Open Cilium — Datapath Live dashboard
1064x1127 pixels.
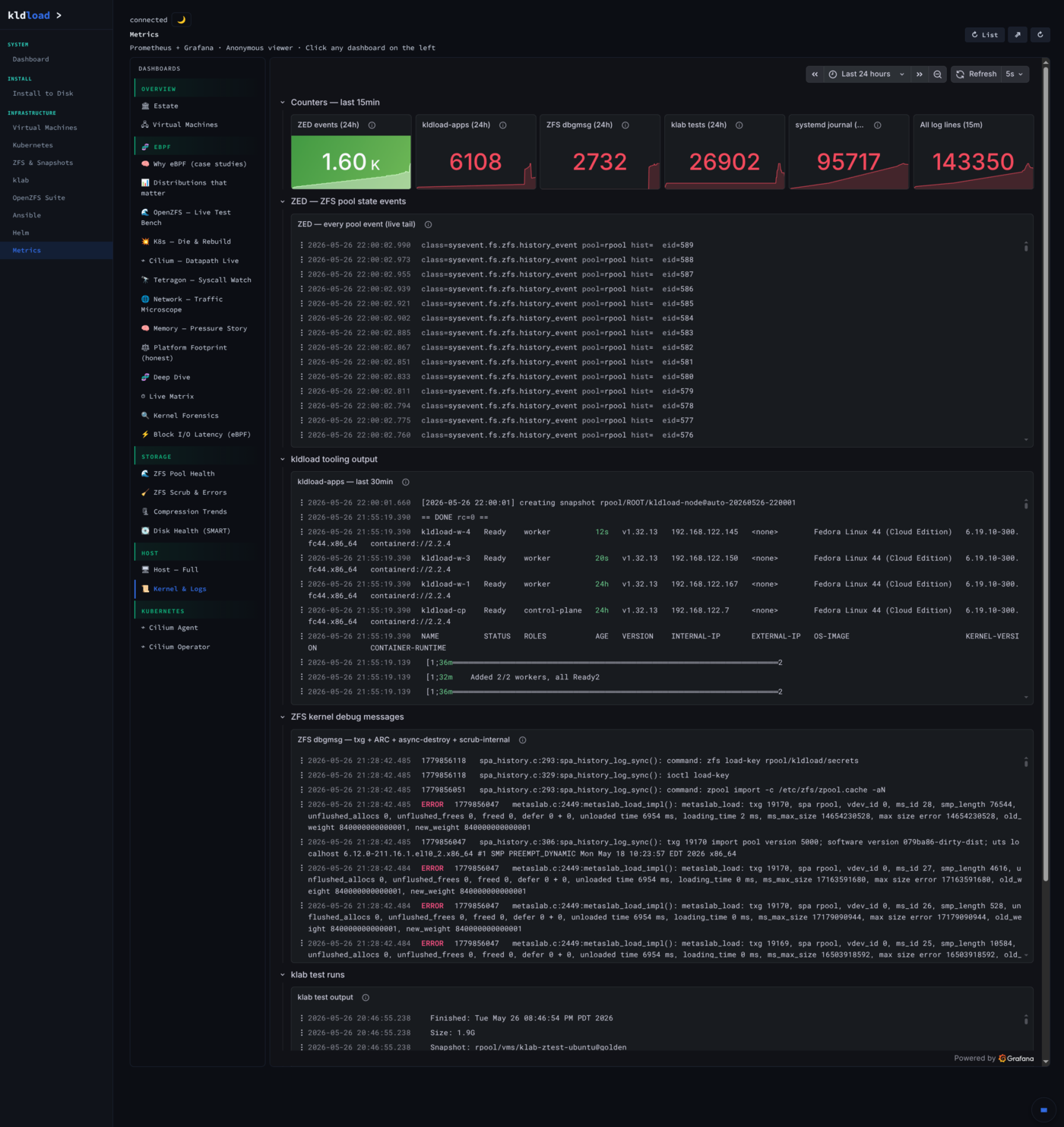coord(196,261)
